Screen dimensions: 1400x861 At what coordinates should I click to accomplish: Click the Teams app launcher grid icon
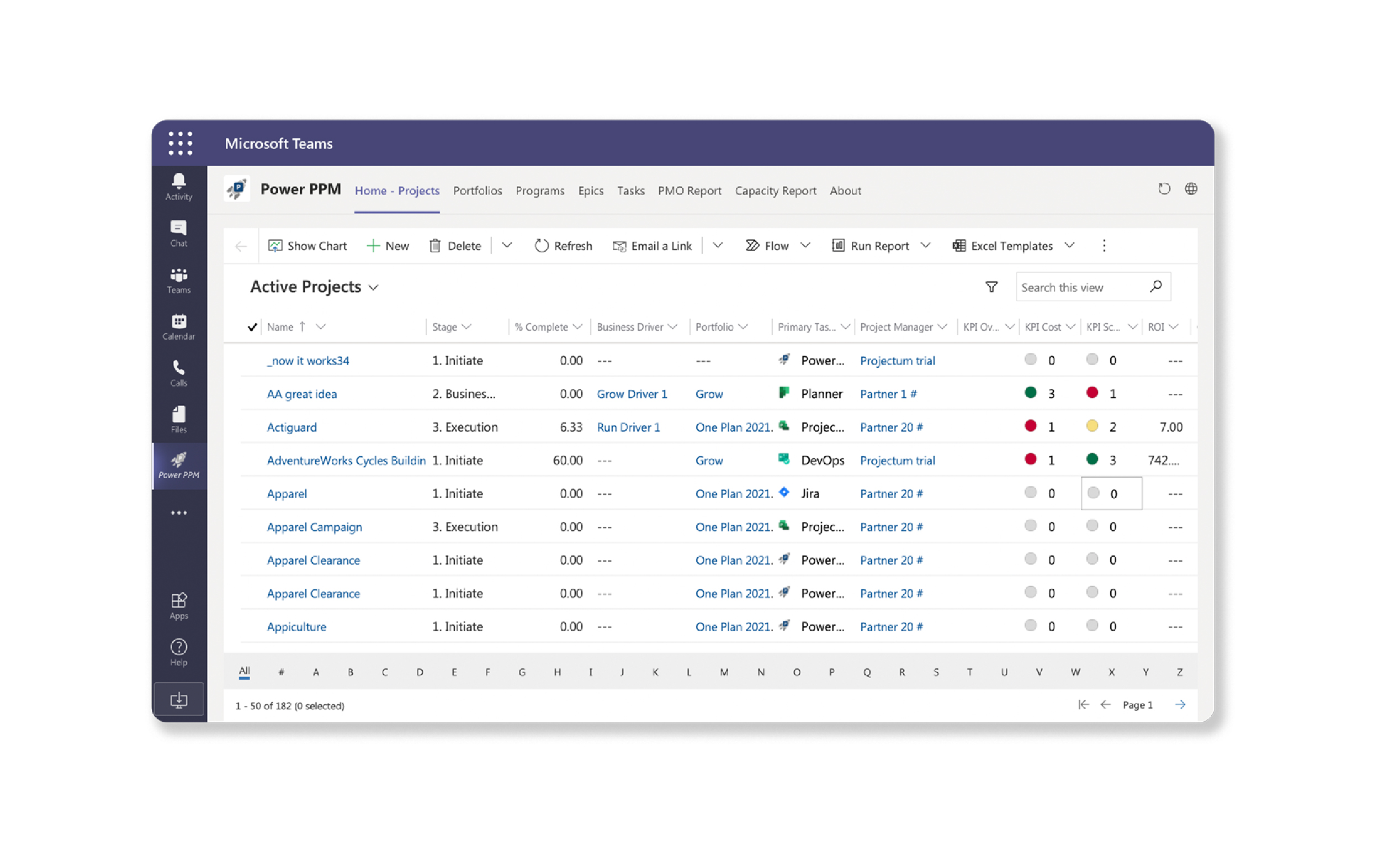click(181, 143)
